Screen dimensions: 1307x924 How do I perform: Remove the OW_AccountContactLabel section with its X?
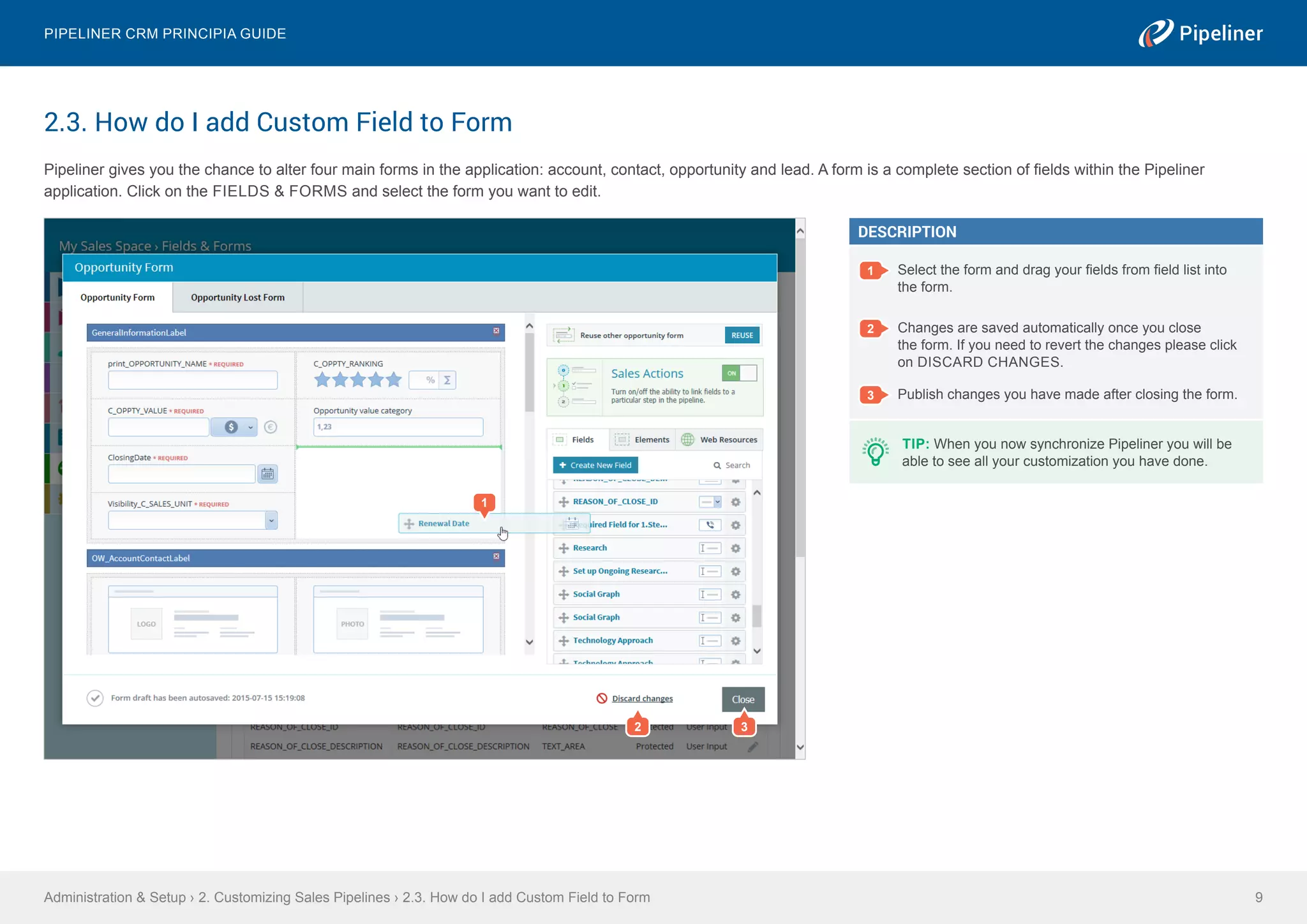[496, 556]
